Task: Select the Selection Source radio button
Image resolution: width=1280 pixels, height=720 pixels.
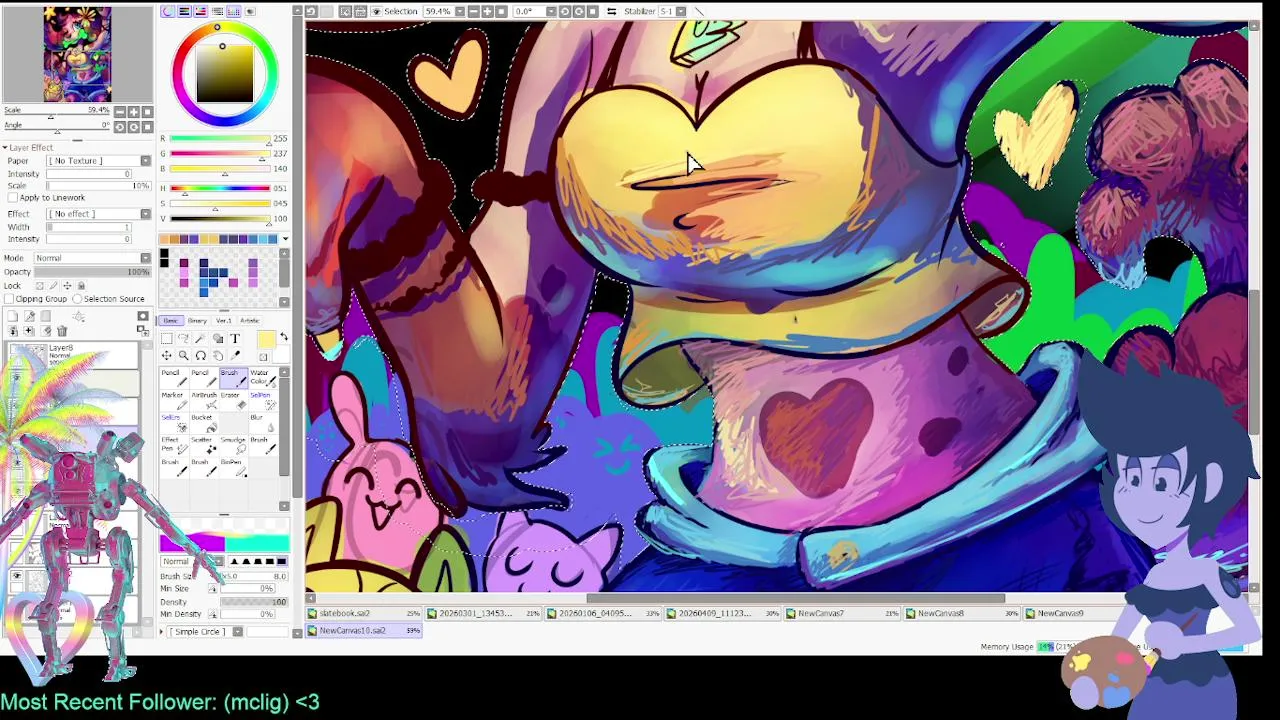Action: click(x=77, y=299)
